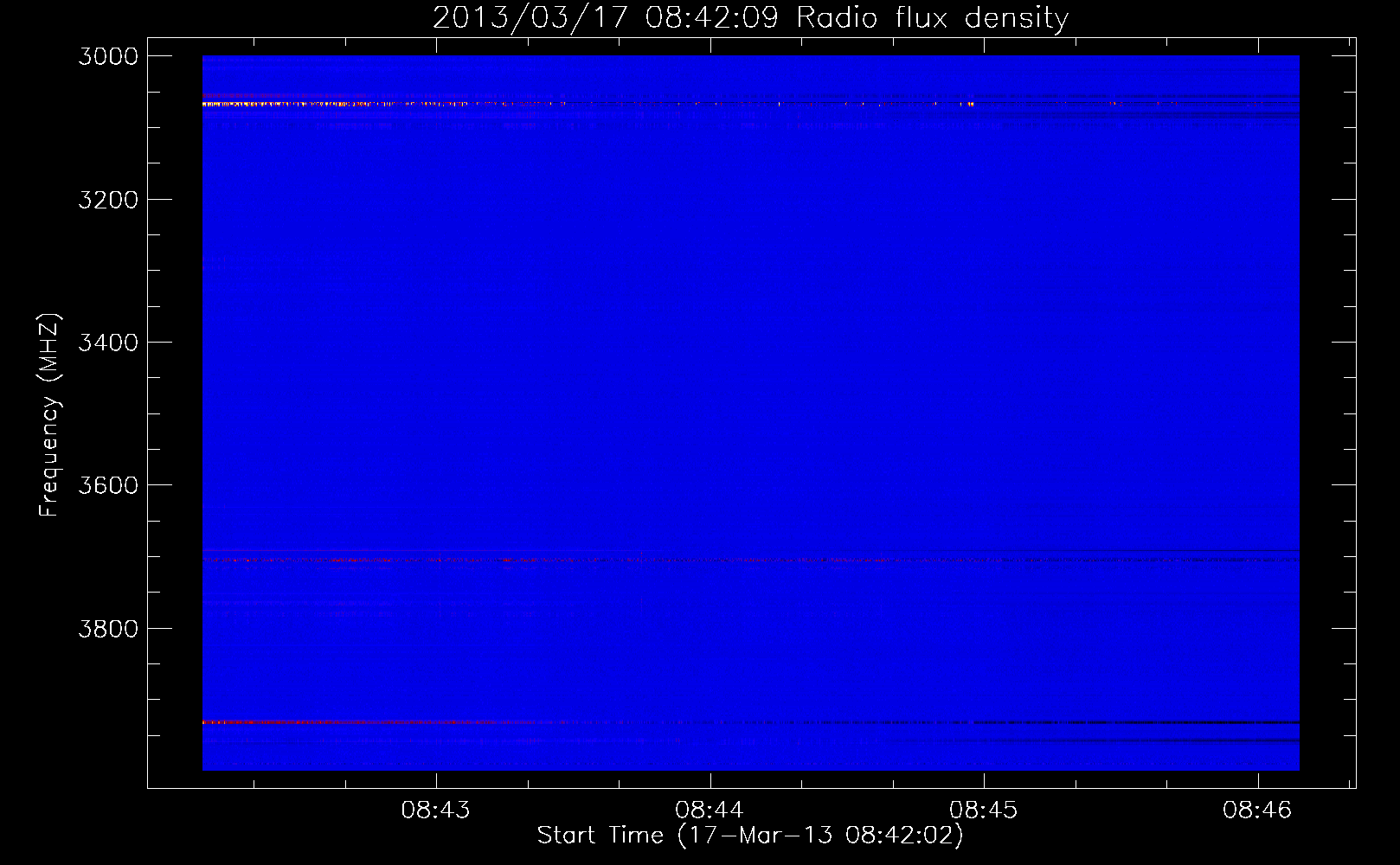Click the 'Frequency (MHZ)' axis title

point(49,415)
